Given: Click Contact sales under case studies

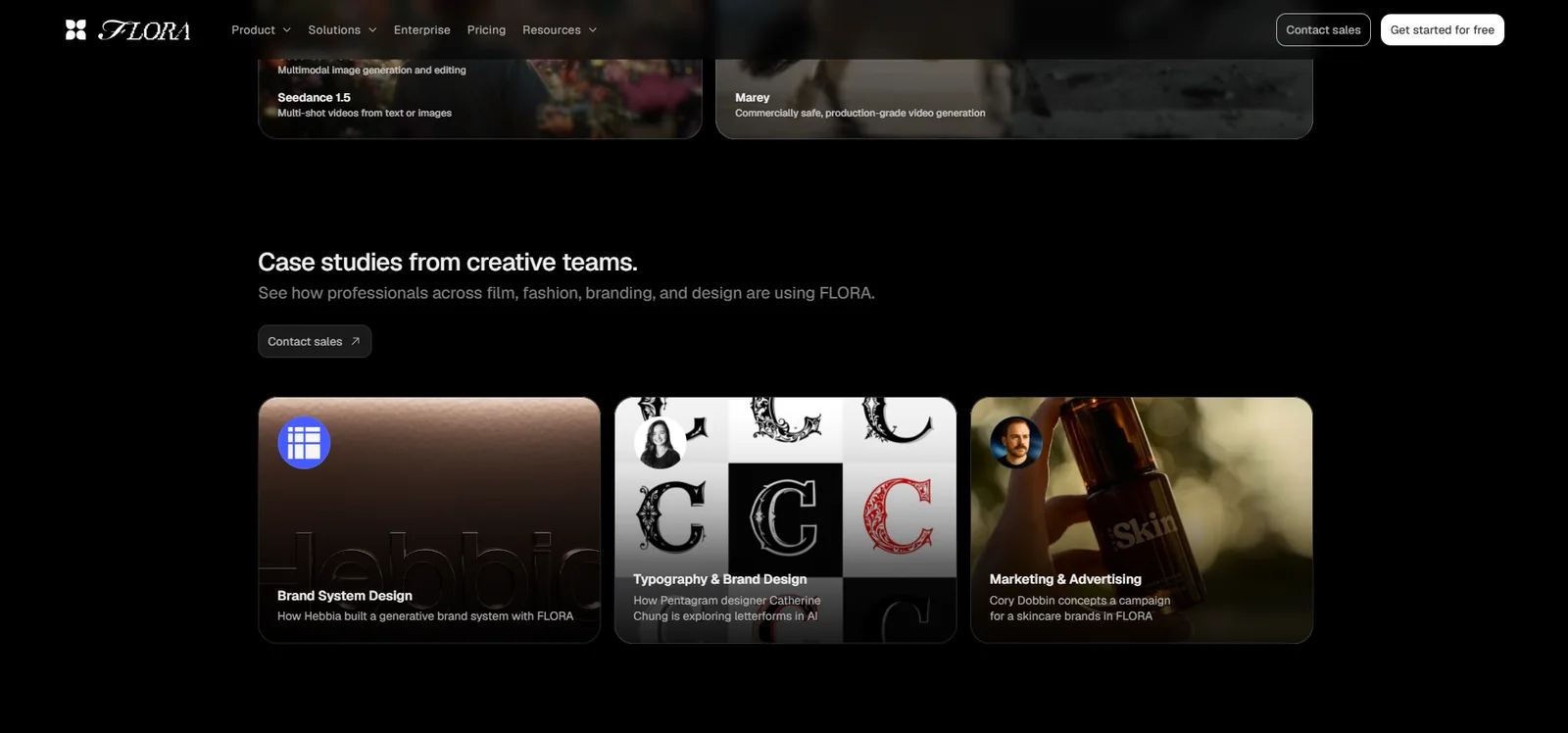Looking at the screenshot, I should click(x=315, y=341).
